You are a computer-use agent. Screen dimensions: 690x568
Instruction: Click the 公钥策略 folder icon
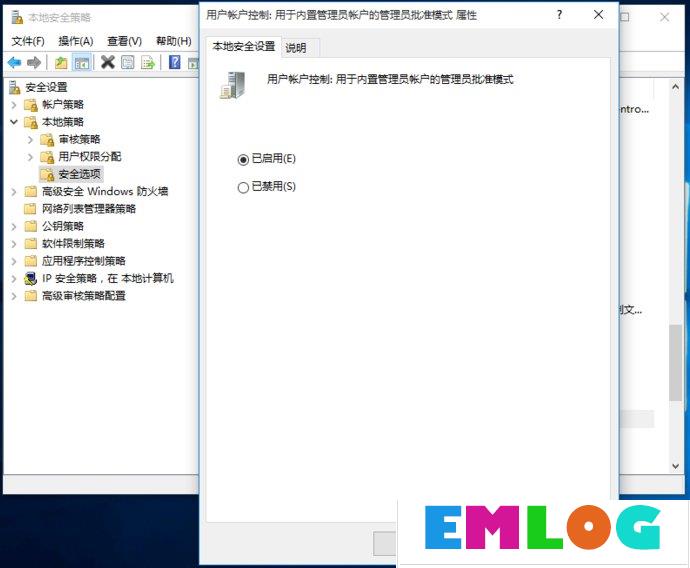(x=30, y=226)
